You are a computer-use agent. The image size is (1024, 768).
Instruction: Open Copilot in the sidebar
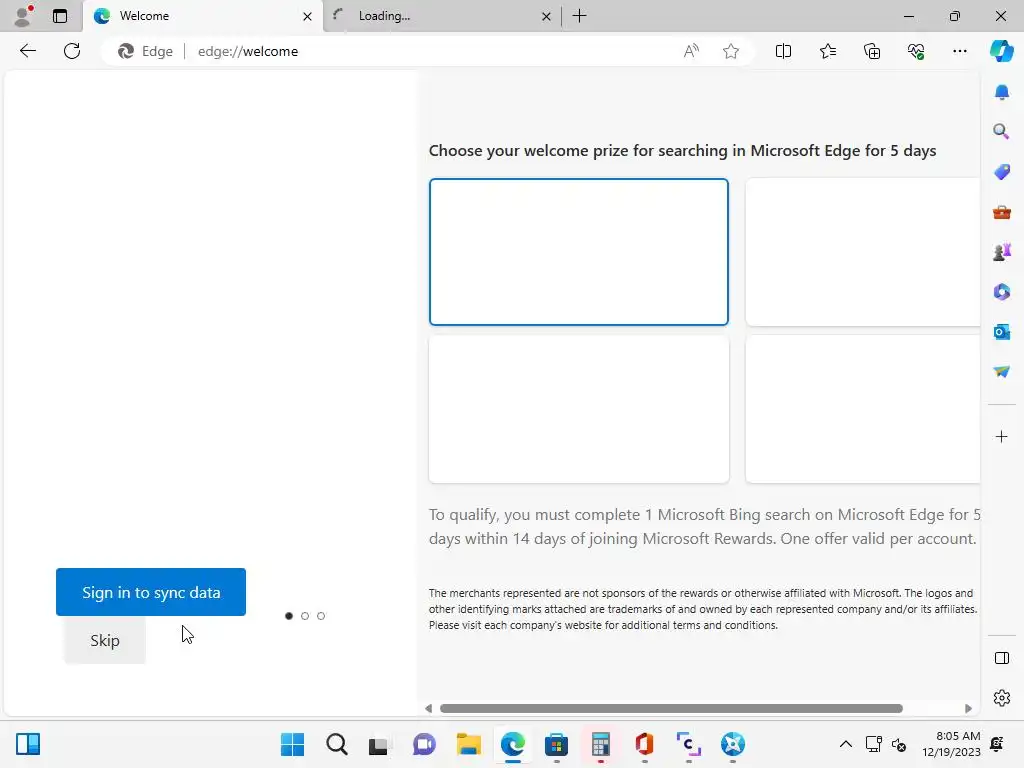click(1002, 51)
